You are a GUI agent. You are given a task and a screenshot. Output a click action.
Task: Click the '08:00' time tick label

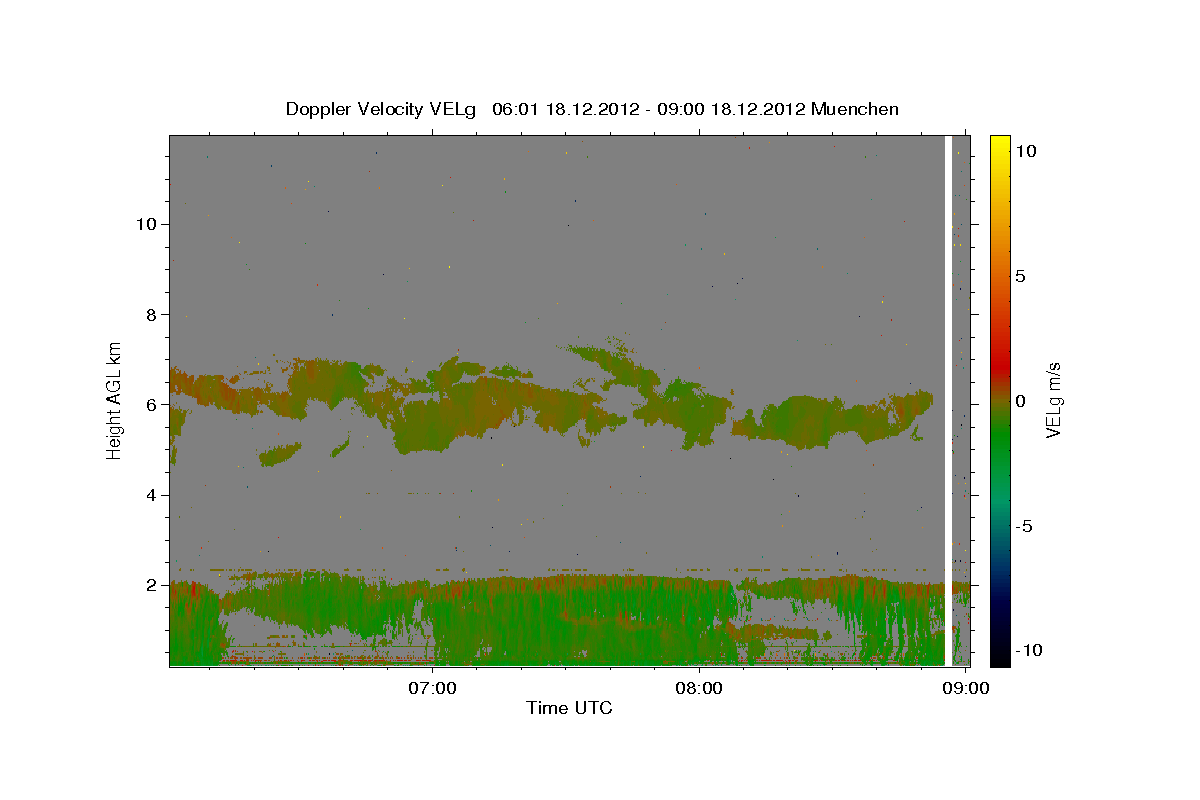pyautogui.click(x=699, y=688)
